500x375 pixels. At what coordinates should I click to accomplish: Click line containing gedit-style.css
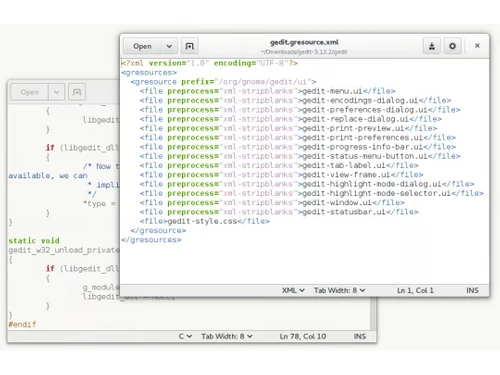coord(205,221)
